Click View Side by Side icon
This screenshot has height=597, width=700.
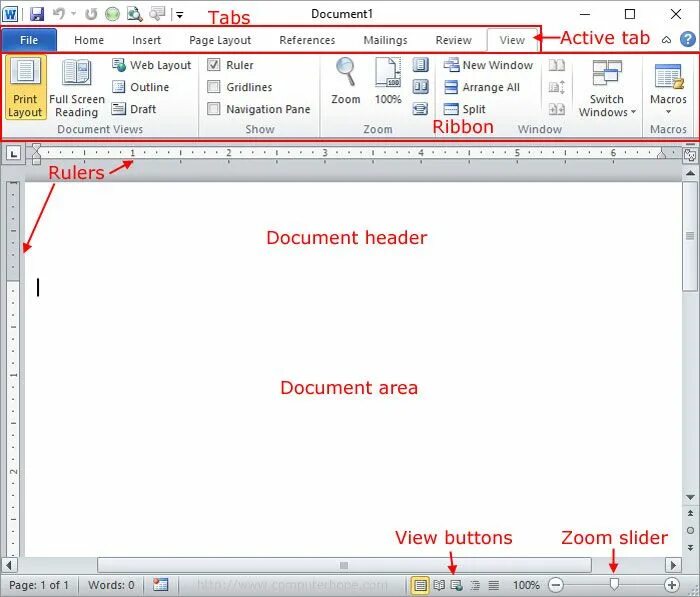click(x=557, y=66)
